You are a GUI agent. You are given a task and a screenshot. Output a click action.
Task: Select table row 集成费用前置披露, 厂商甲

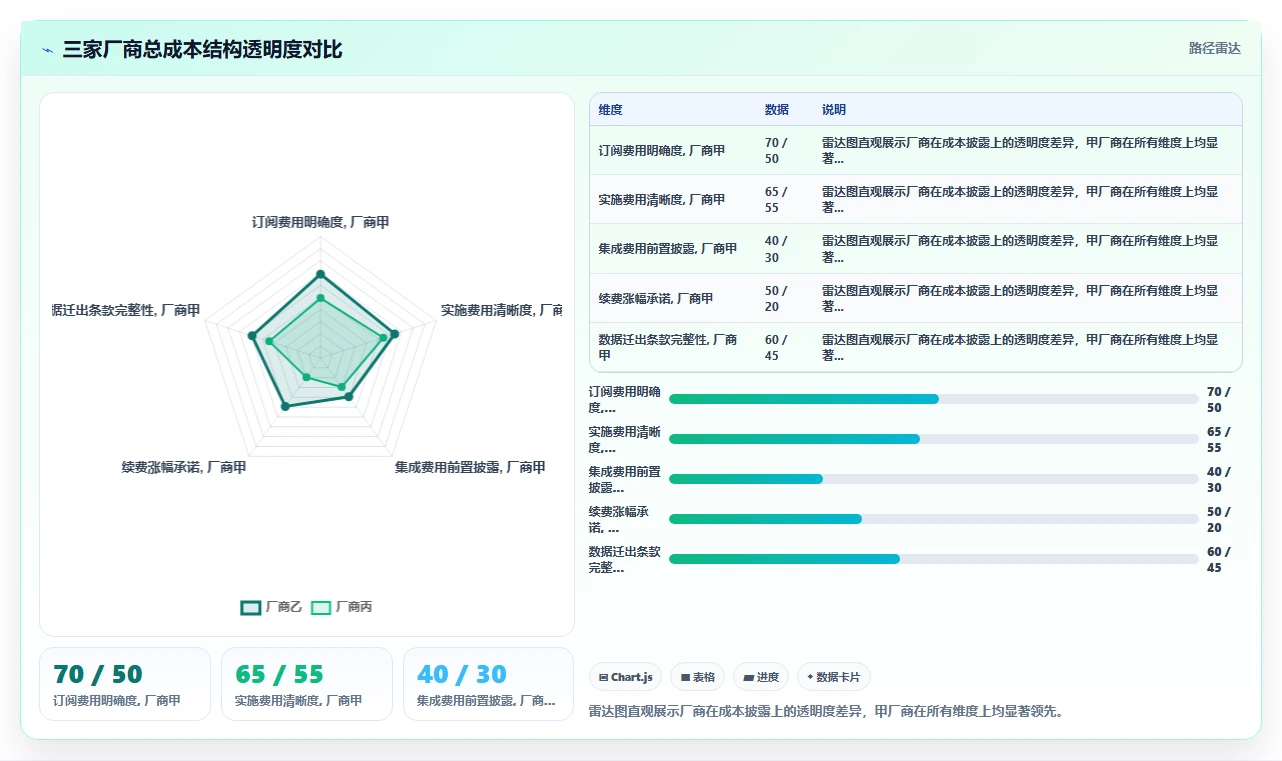click(x=916, y=248)
